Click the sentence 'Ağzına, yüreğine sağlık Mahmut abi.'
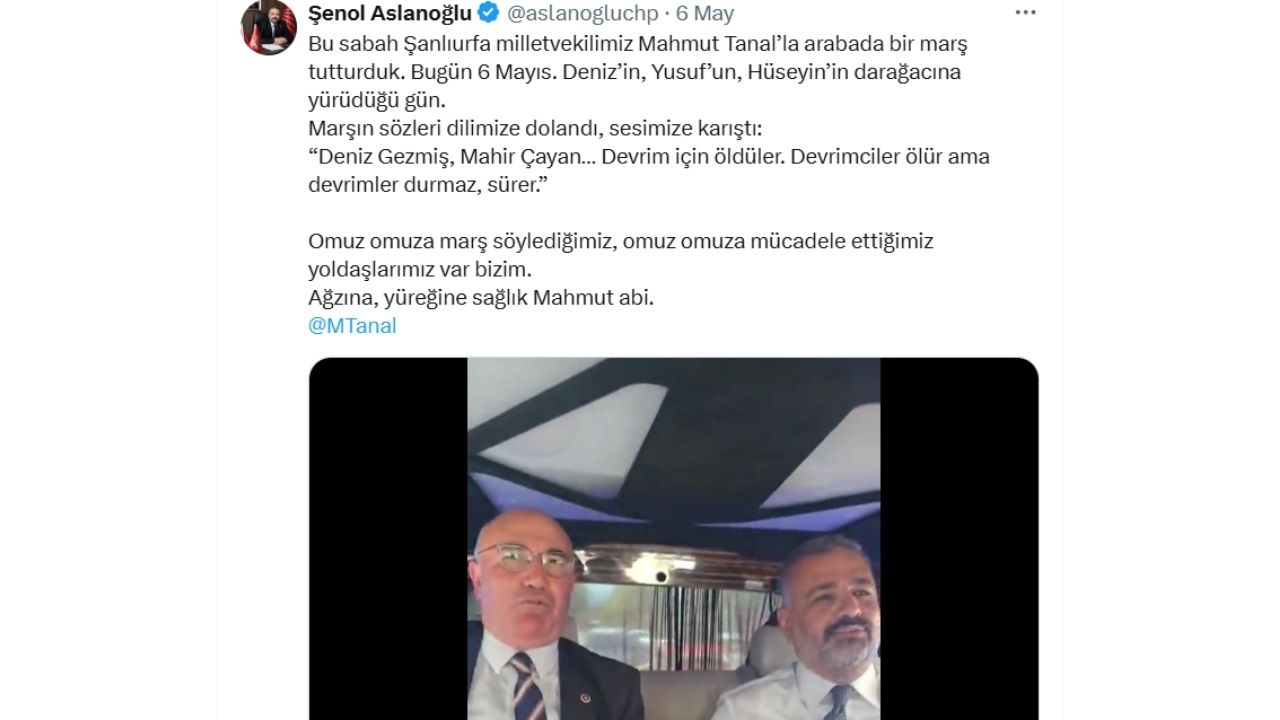 coord(481,298)
